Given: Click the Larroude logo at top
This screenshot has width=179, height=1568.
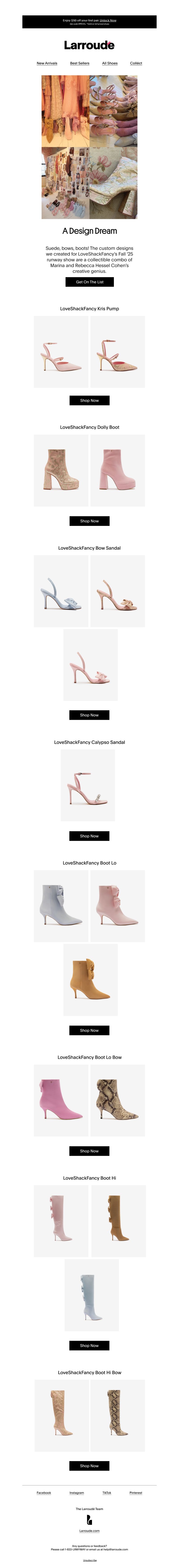Looking at the screenshot, I should click(89, 45).
